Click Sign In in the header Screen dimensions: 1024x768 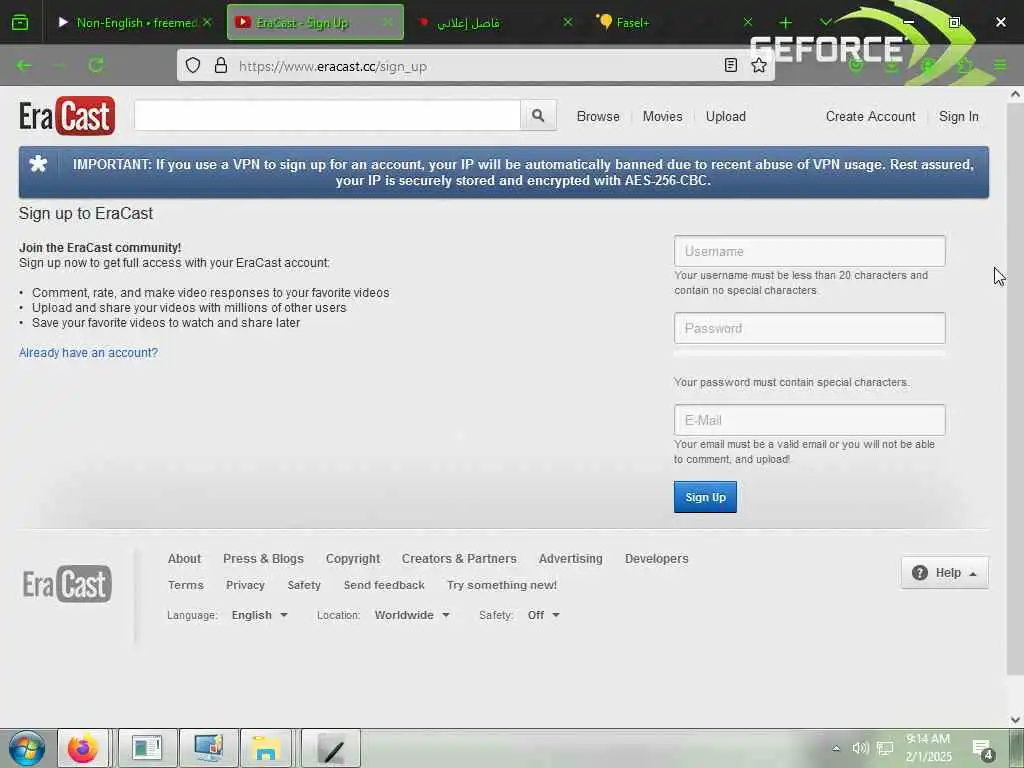[x=959, y=116]
